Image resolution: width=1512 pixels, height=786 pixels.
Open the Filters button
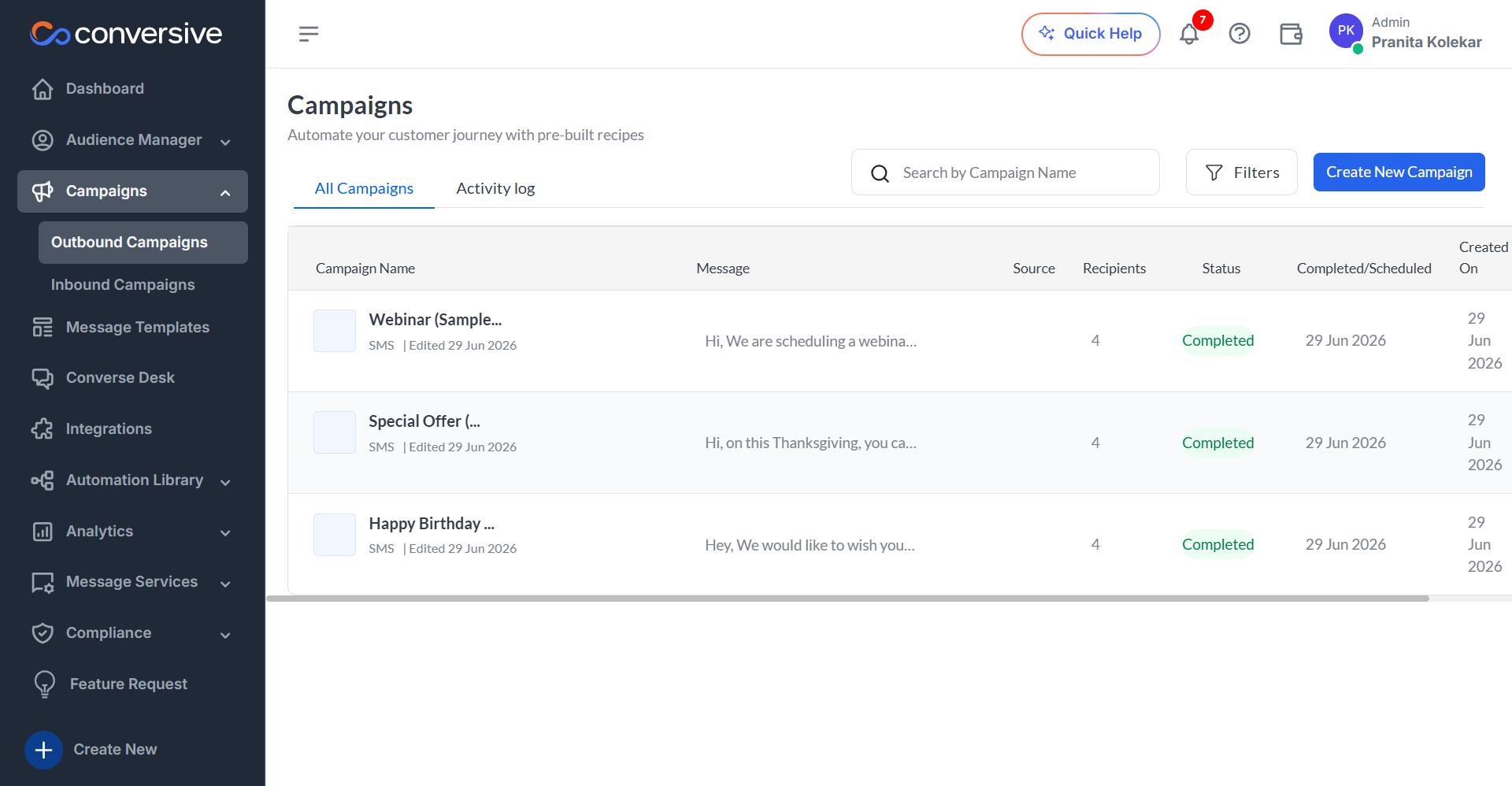[1242, 172]
